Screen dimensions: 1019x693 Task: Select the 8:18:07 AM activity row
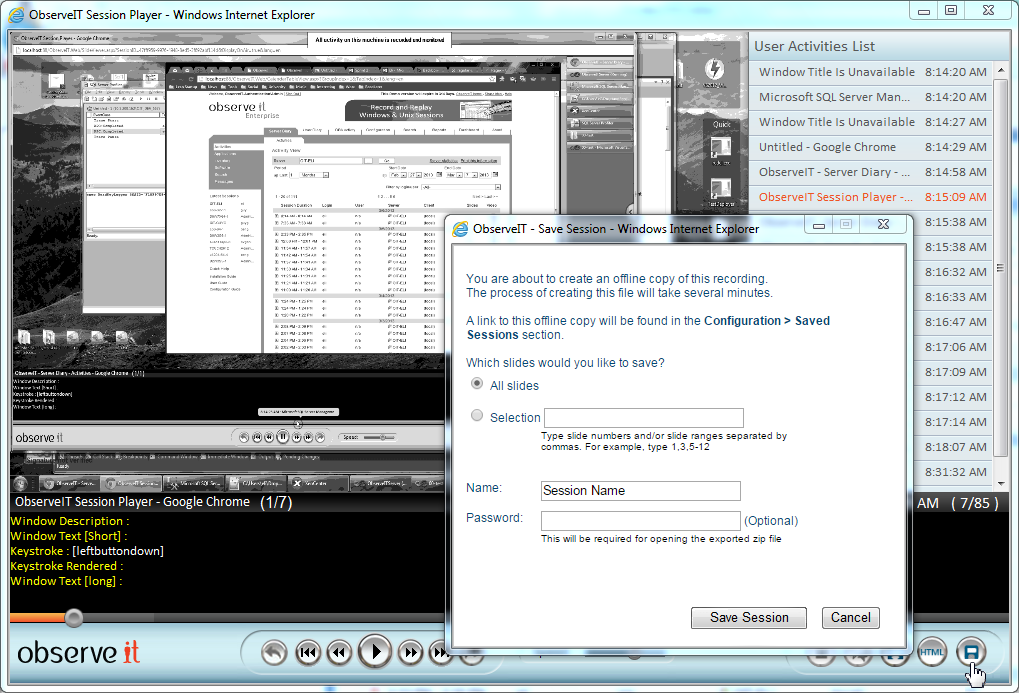click(953, 447)
